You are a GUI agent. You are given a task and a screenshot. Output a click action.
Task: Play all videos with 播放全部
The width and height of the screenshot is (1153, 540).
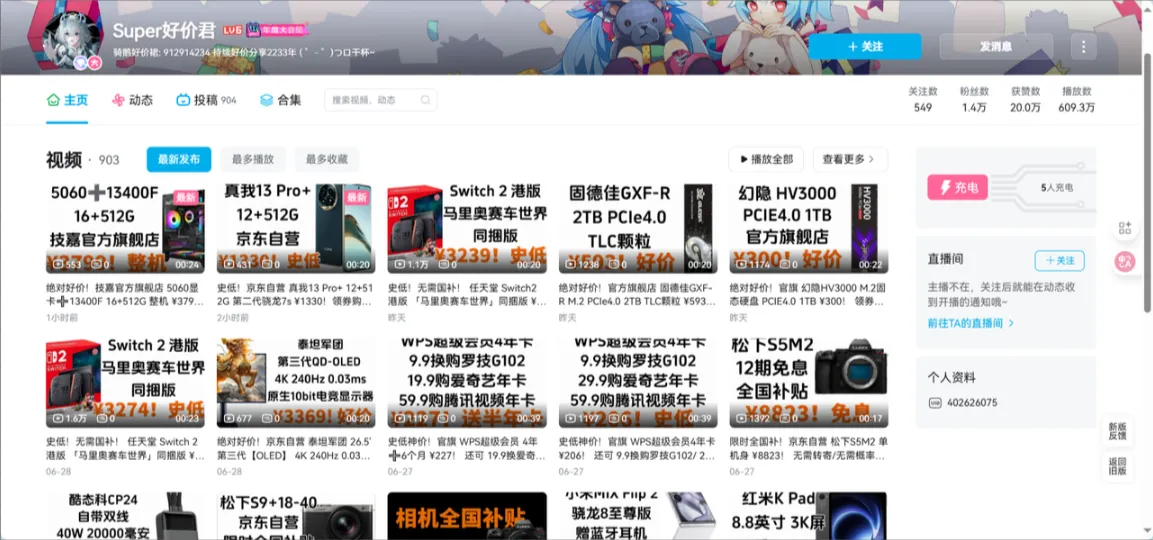click(x=766, y=159)
